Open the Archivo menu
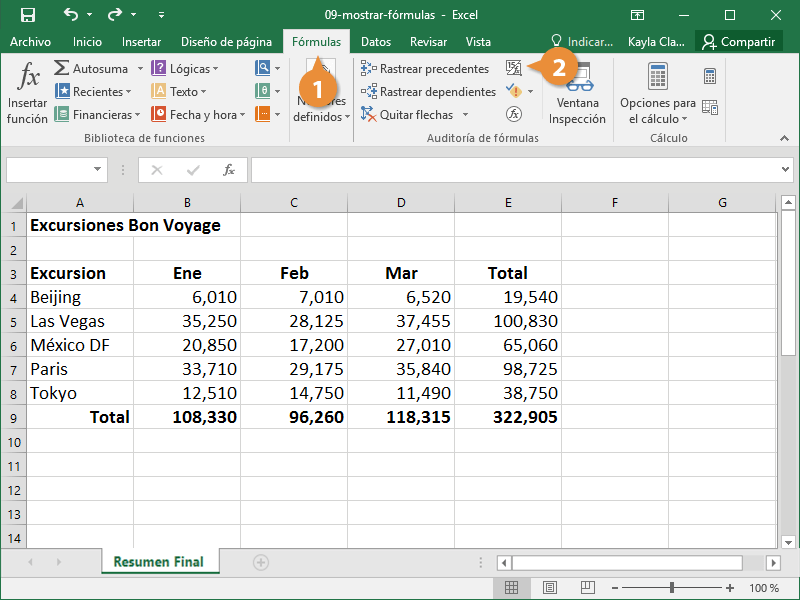Screen dimensions: 800x600 coord(30,42)
